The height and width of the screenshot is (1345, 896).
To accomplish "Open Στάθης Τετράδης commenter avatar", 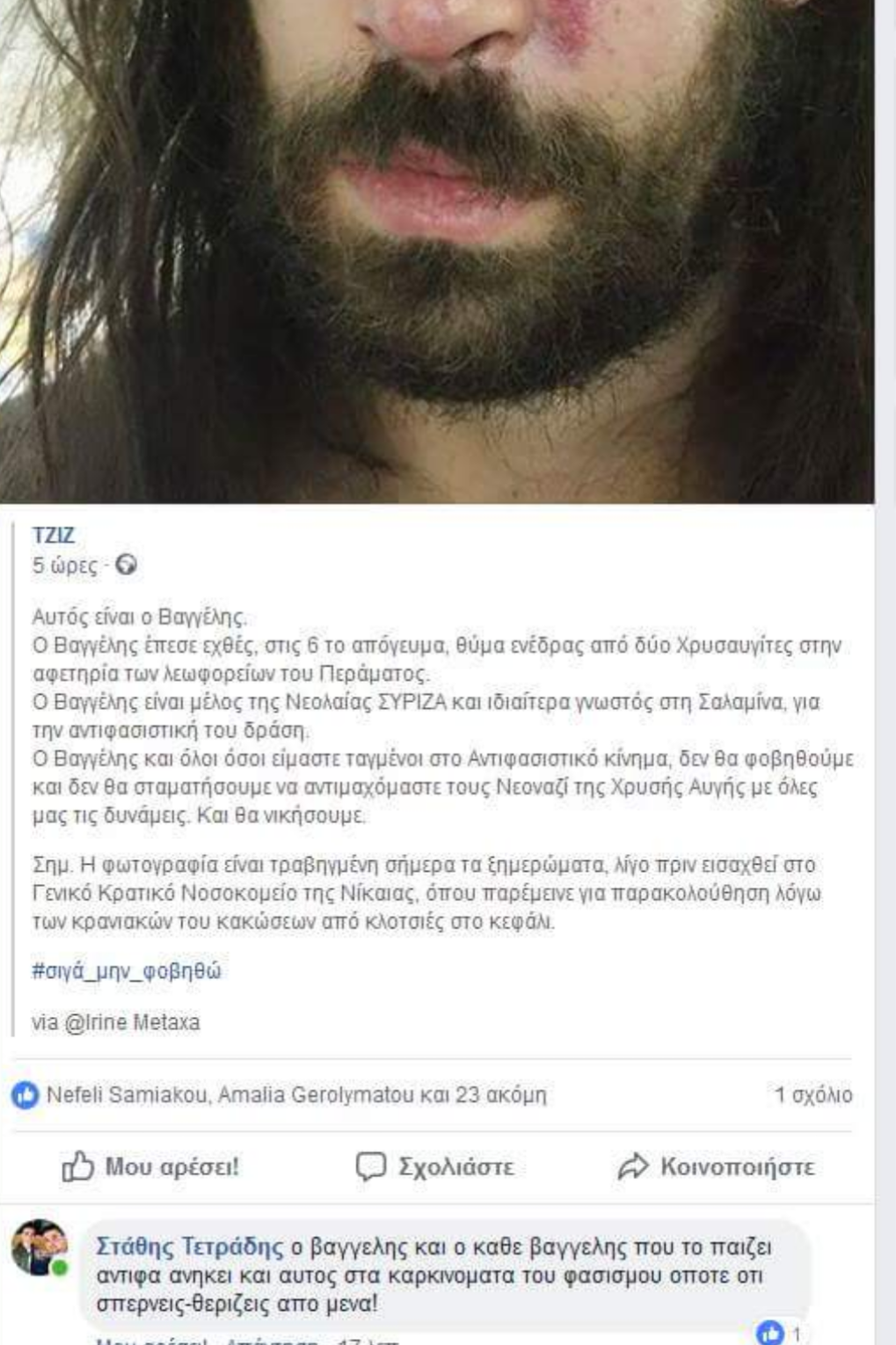I will tap(39, 1246).
